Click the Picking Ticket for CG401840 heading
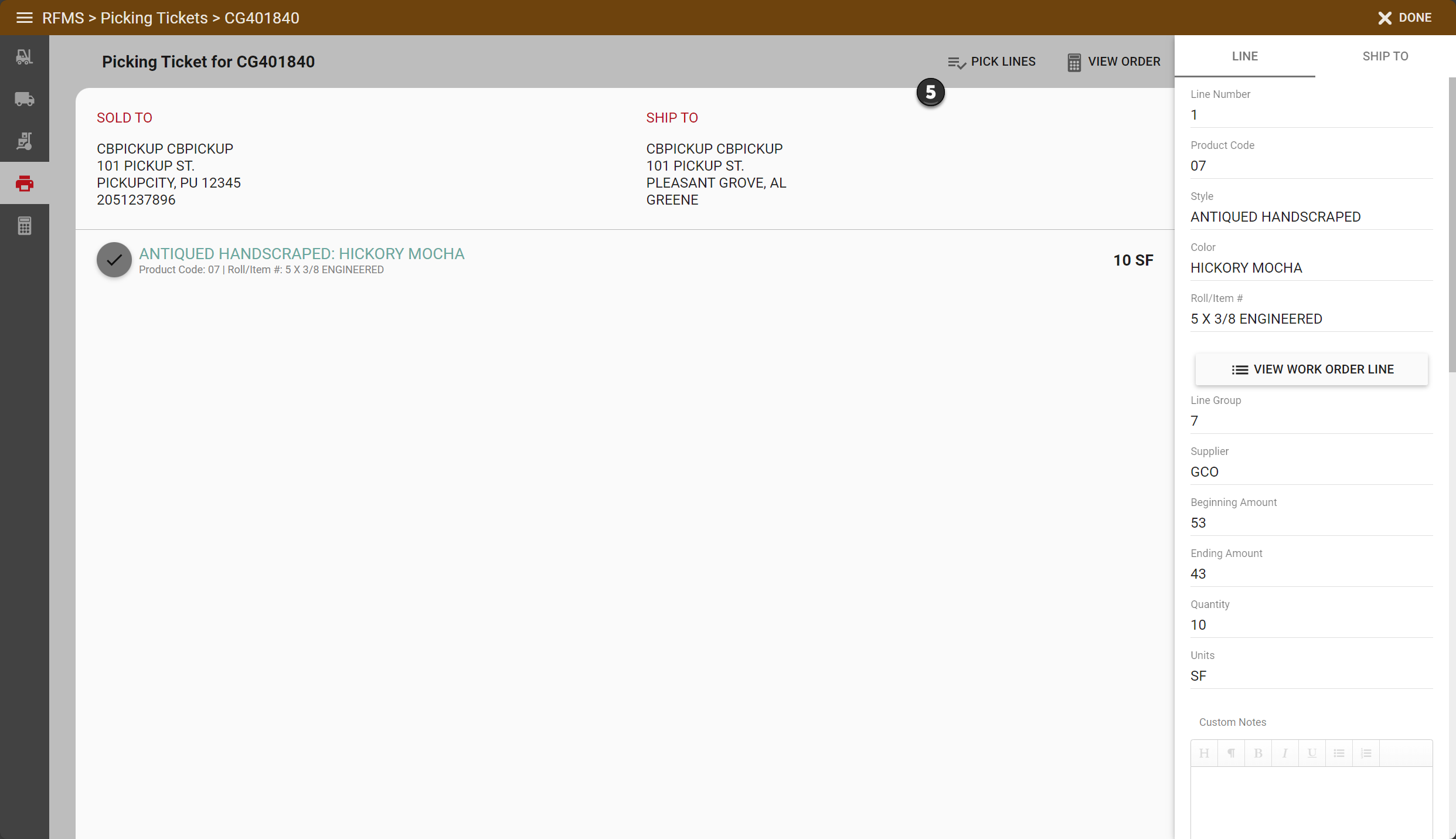The height and width of the screenshot is (839, 1456). [x=208, y=62]
